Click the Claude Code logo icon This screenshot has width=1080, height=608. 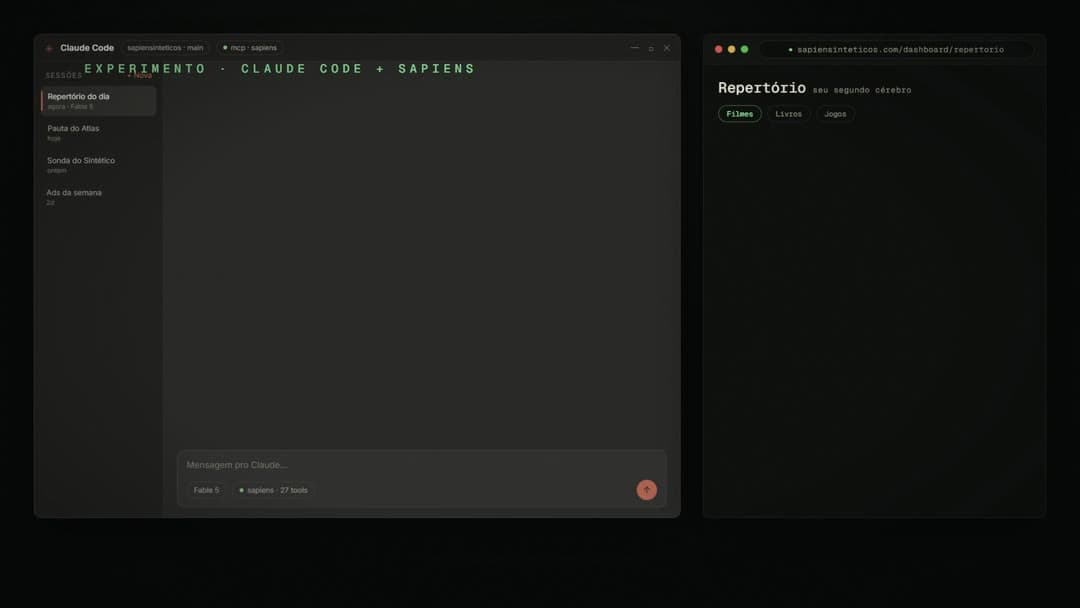point(49,48)
